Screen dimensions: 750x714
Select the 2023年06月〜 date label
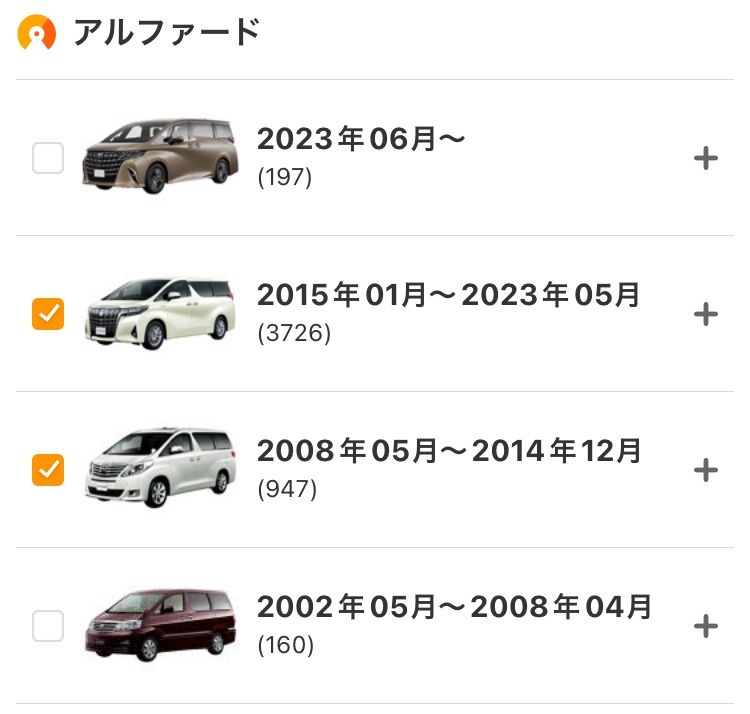[x=361, y=139]
